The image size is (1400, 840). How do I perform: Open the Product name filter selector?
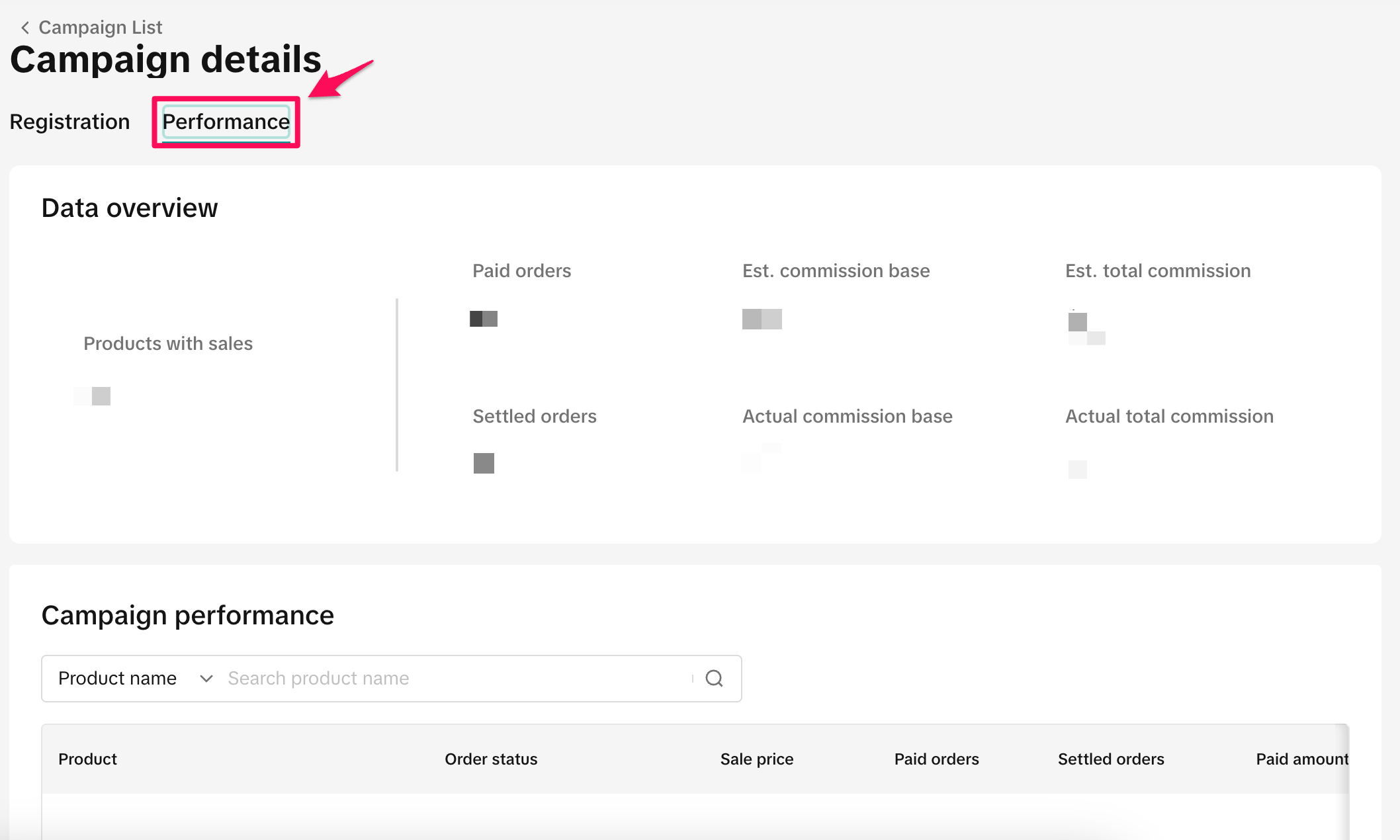[118, 679]
